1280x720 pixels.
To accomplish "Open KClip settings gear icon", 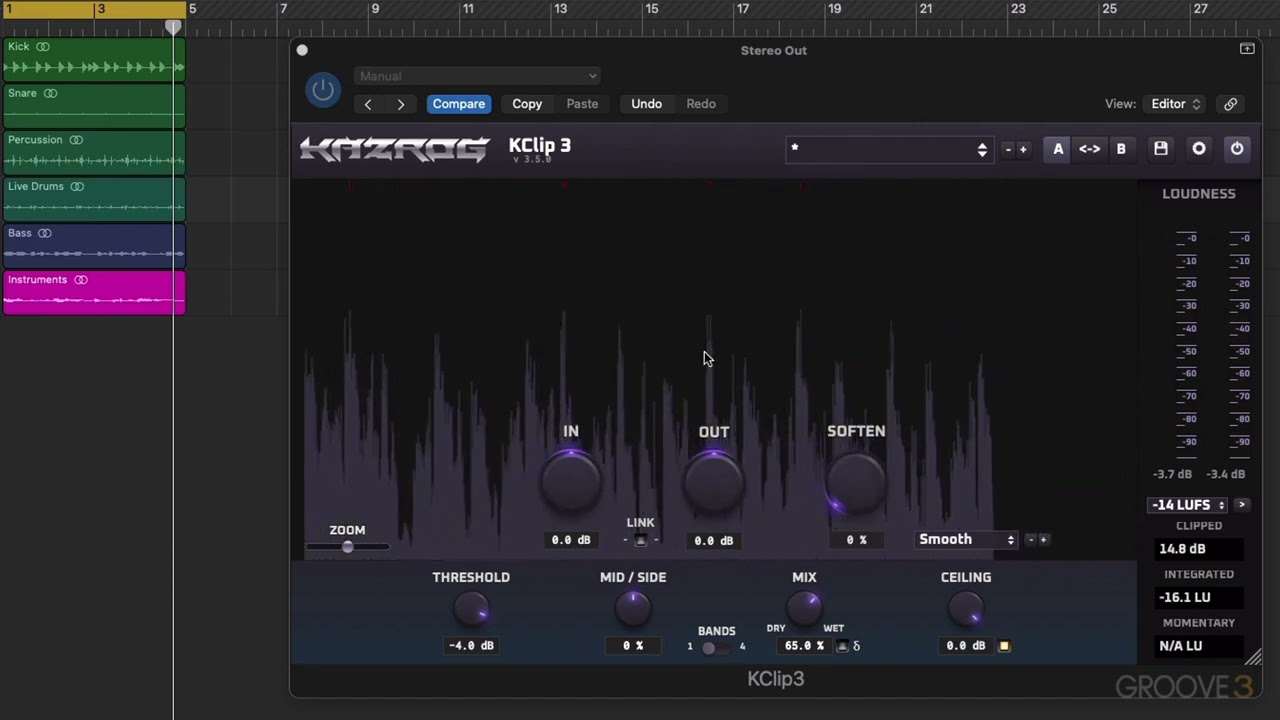I will click(1199, 149).
